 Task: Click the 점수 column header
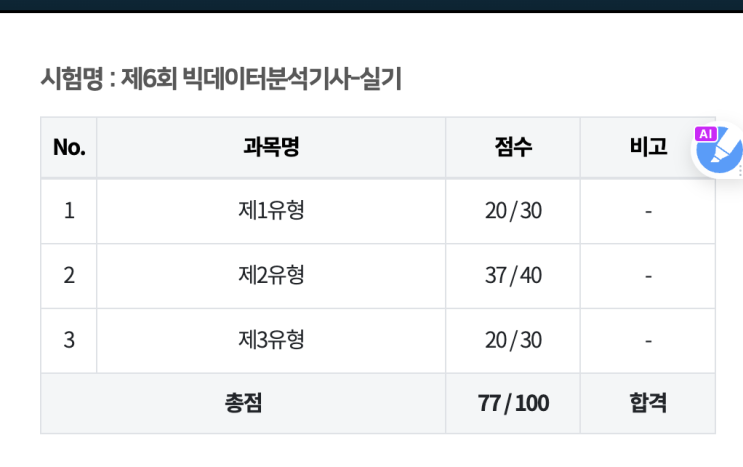[513, 147]
